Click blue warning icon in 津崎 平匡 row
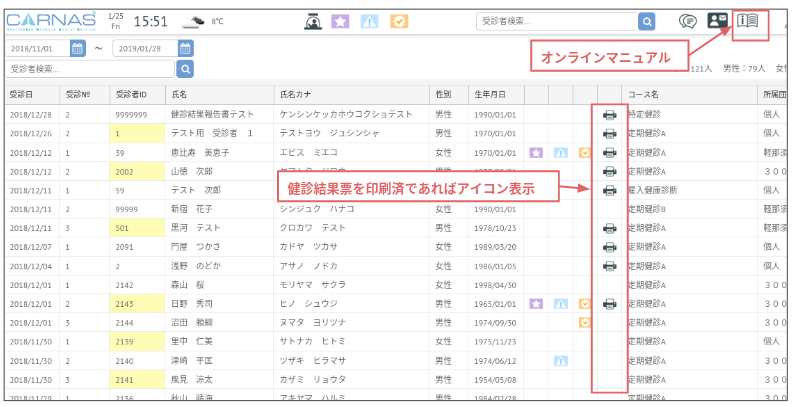 tap(561, 360)
